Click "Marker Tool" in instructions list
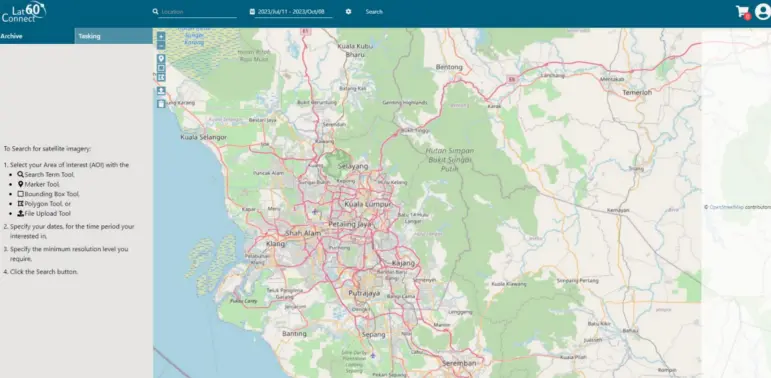Screen dimensions: 771x378 click(x=42, y=184)
